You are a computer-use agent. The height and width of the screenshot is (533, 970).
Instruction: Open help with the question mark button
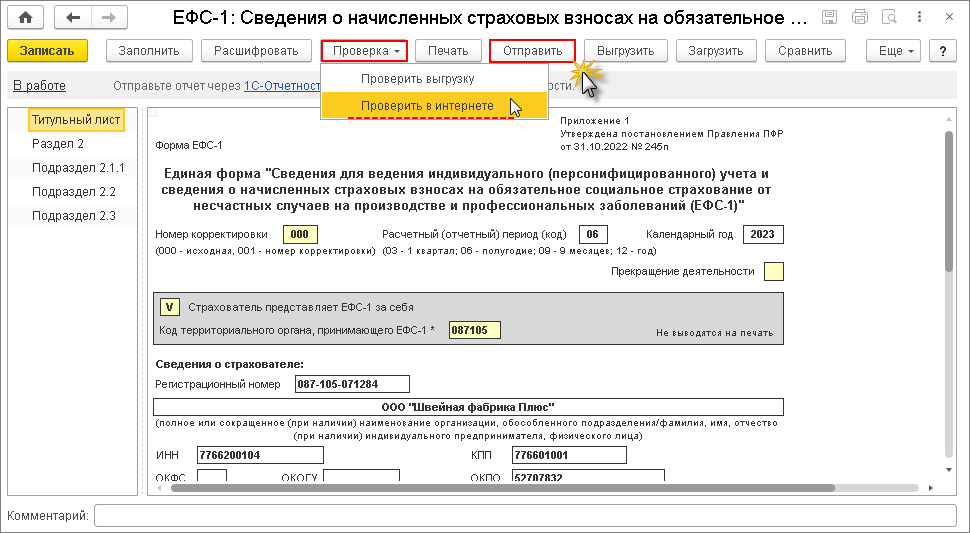(940, 51)
